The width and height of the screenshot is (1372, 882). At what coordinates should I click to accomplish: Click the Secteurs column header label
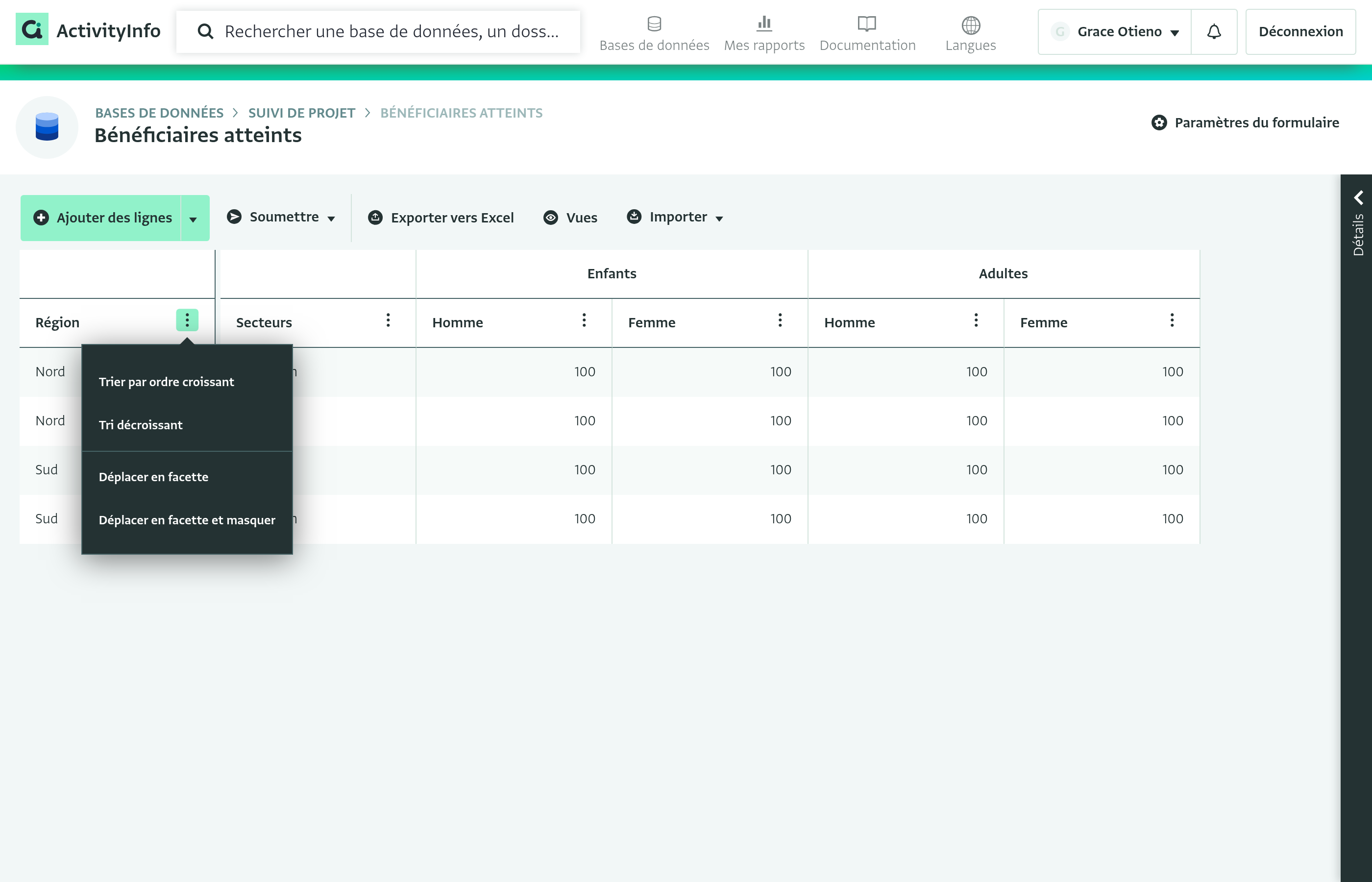point(264,322)
